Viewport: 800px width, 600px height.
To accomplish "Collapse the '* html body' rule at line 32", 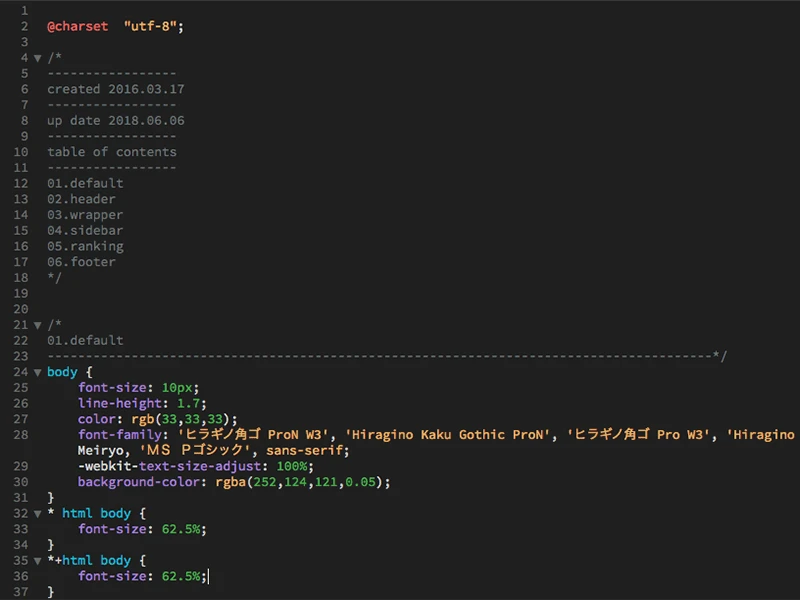I will point(37,514).
